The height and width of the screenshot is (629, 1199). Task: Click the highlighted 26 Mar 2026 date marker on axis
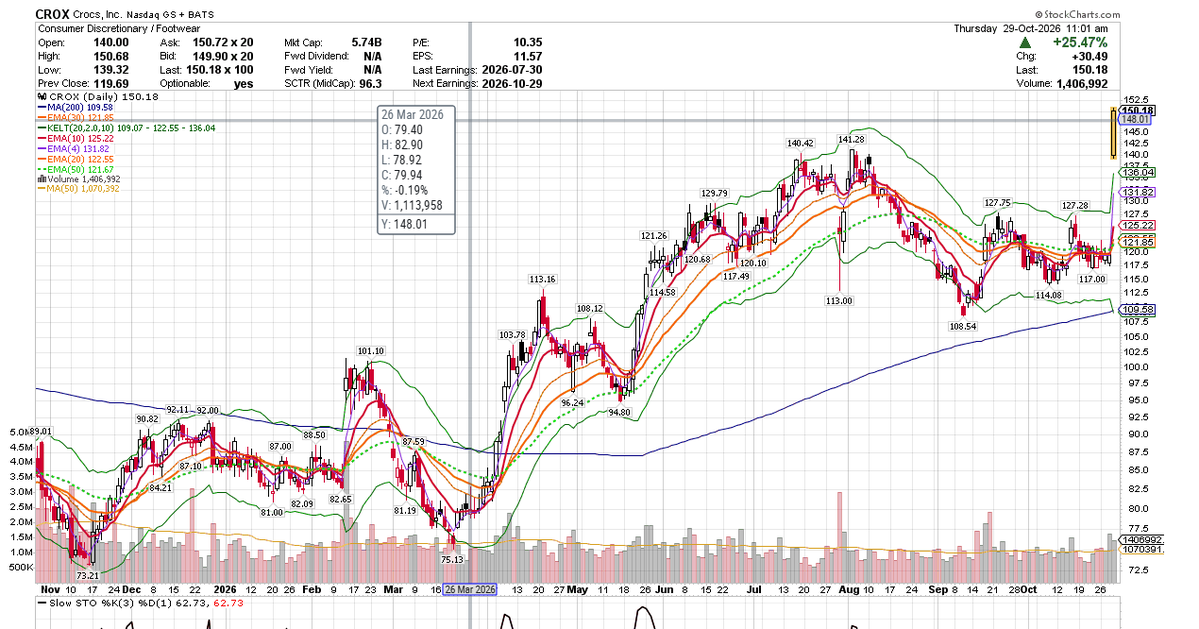coord(470,589)
